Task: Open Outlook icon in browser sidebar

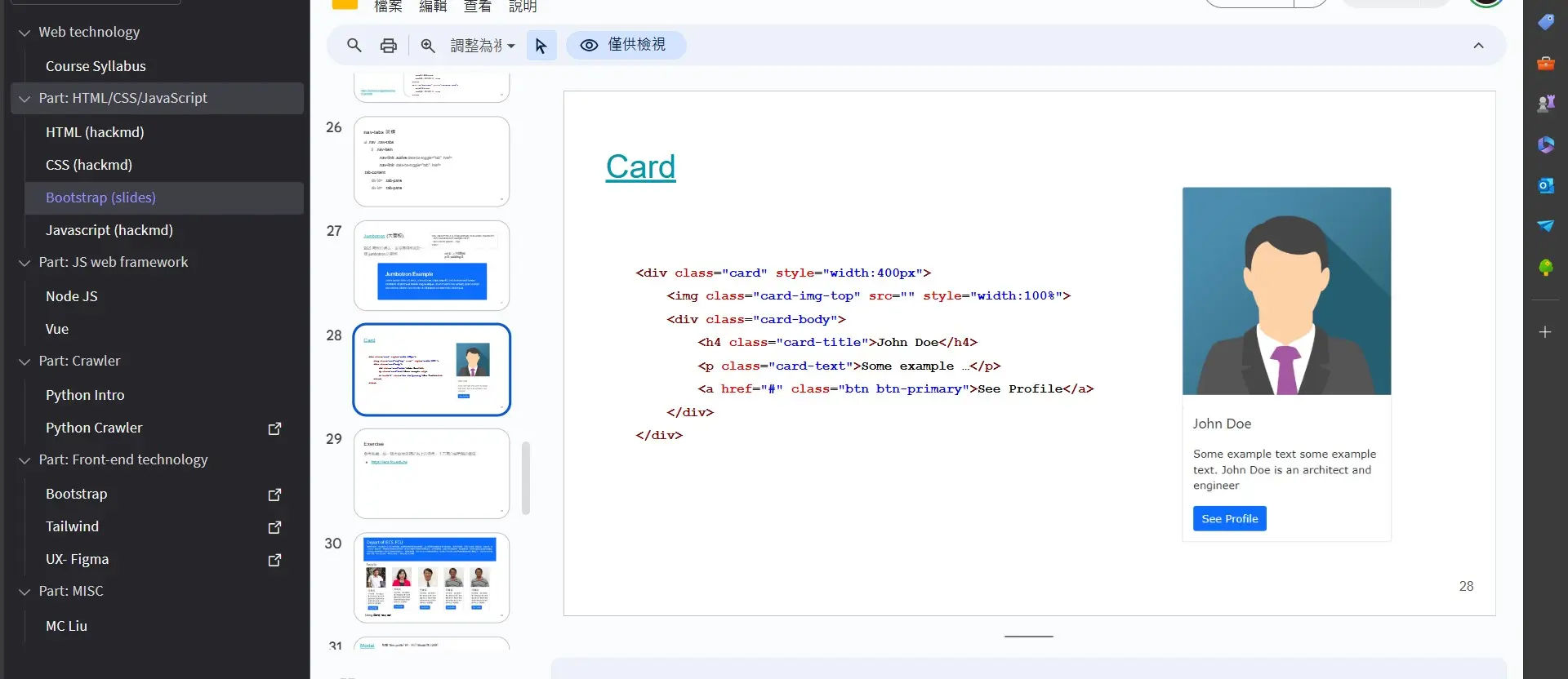Action: [x=1545, y=185]
